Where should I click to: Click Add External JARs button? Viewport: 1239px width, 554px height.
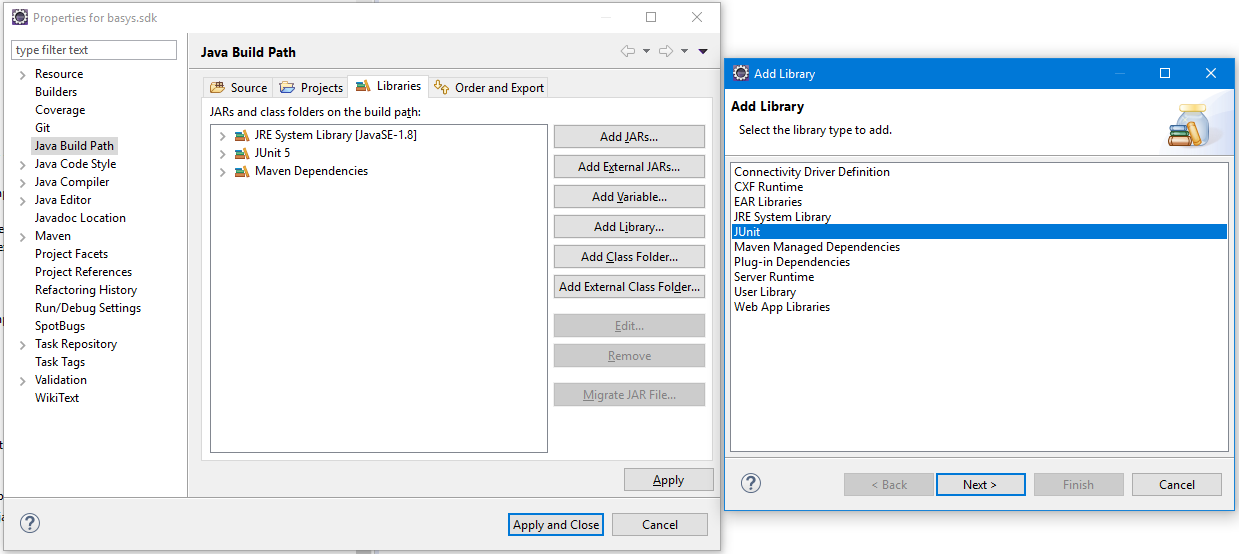[629, 166]
